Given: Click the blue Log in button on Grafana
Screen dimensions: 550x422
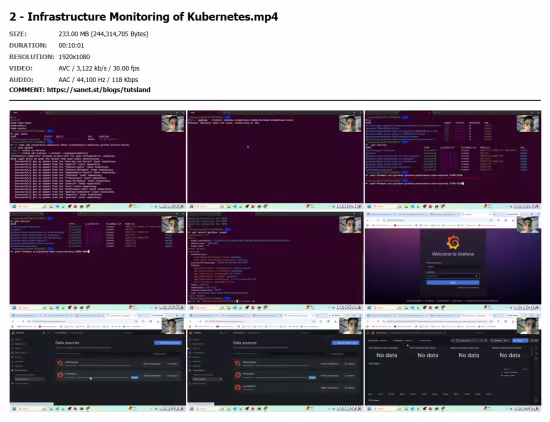Looking at the screenshot, I should (x=452, y=282).
